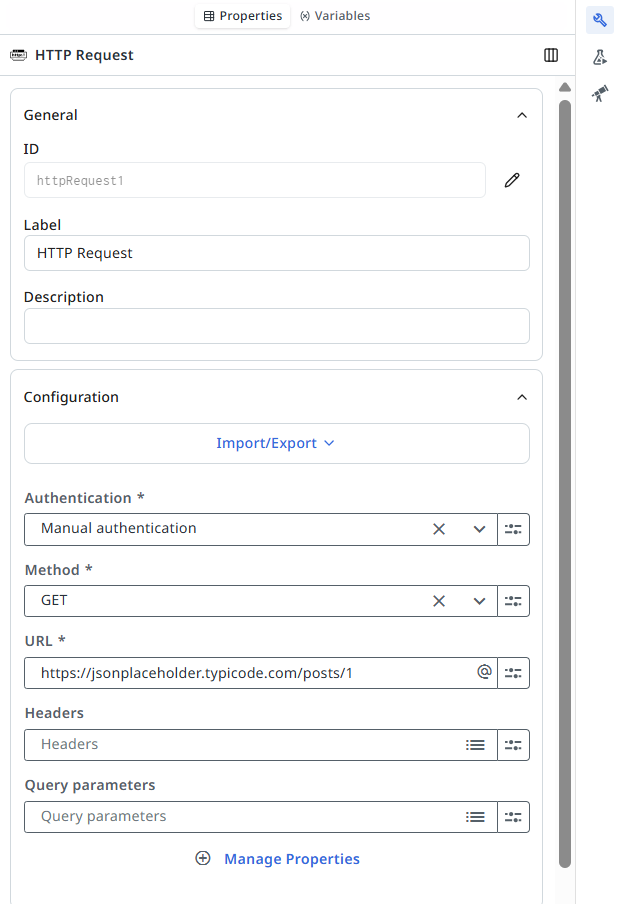Clear the Authentication selection with X
Screen dimensions: 618x904
tap(439, 529)
